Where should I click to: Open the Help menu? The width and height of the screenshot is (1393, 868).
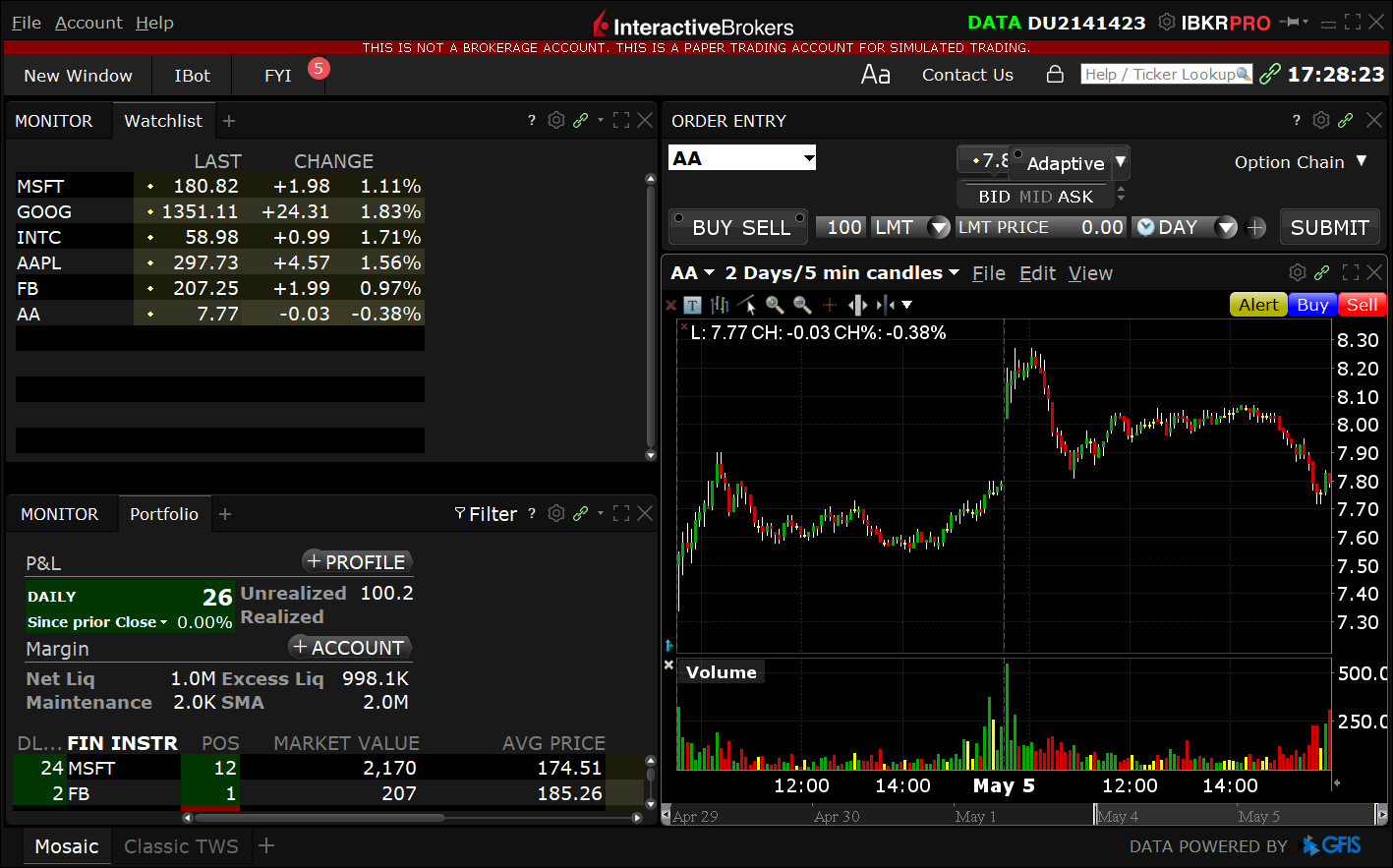pyautogui.click(x=154, y=22)
